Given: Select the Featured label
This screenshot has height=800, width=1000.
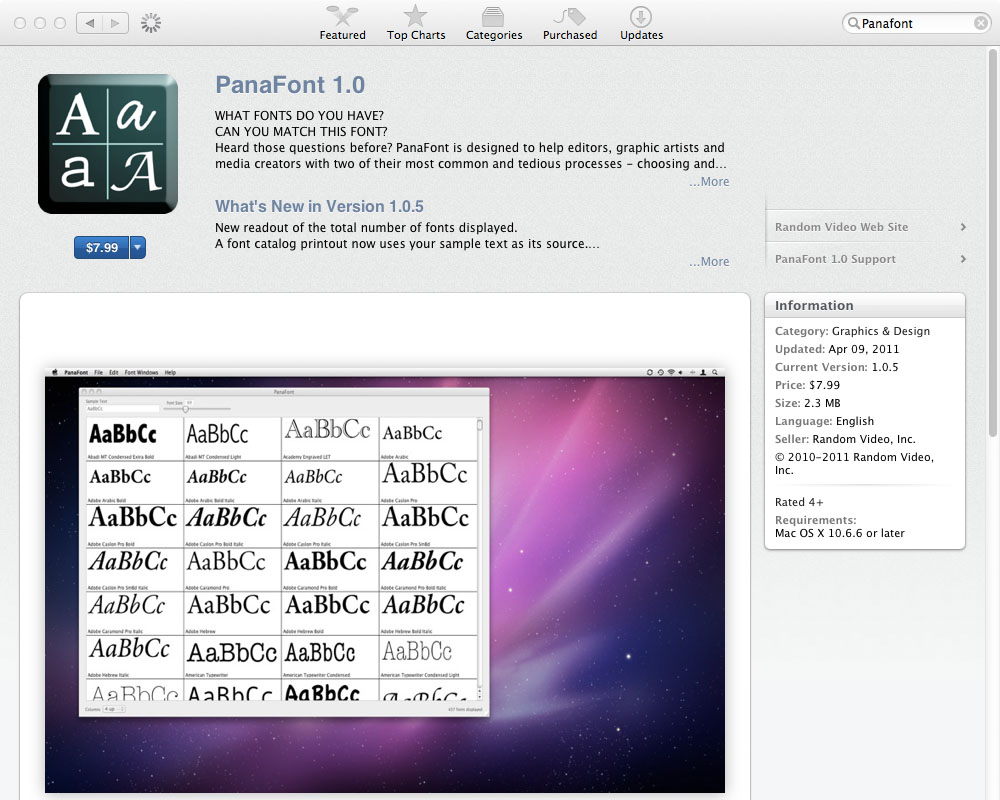Looking at the screenshot, I should (342, 35).
